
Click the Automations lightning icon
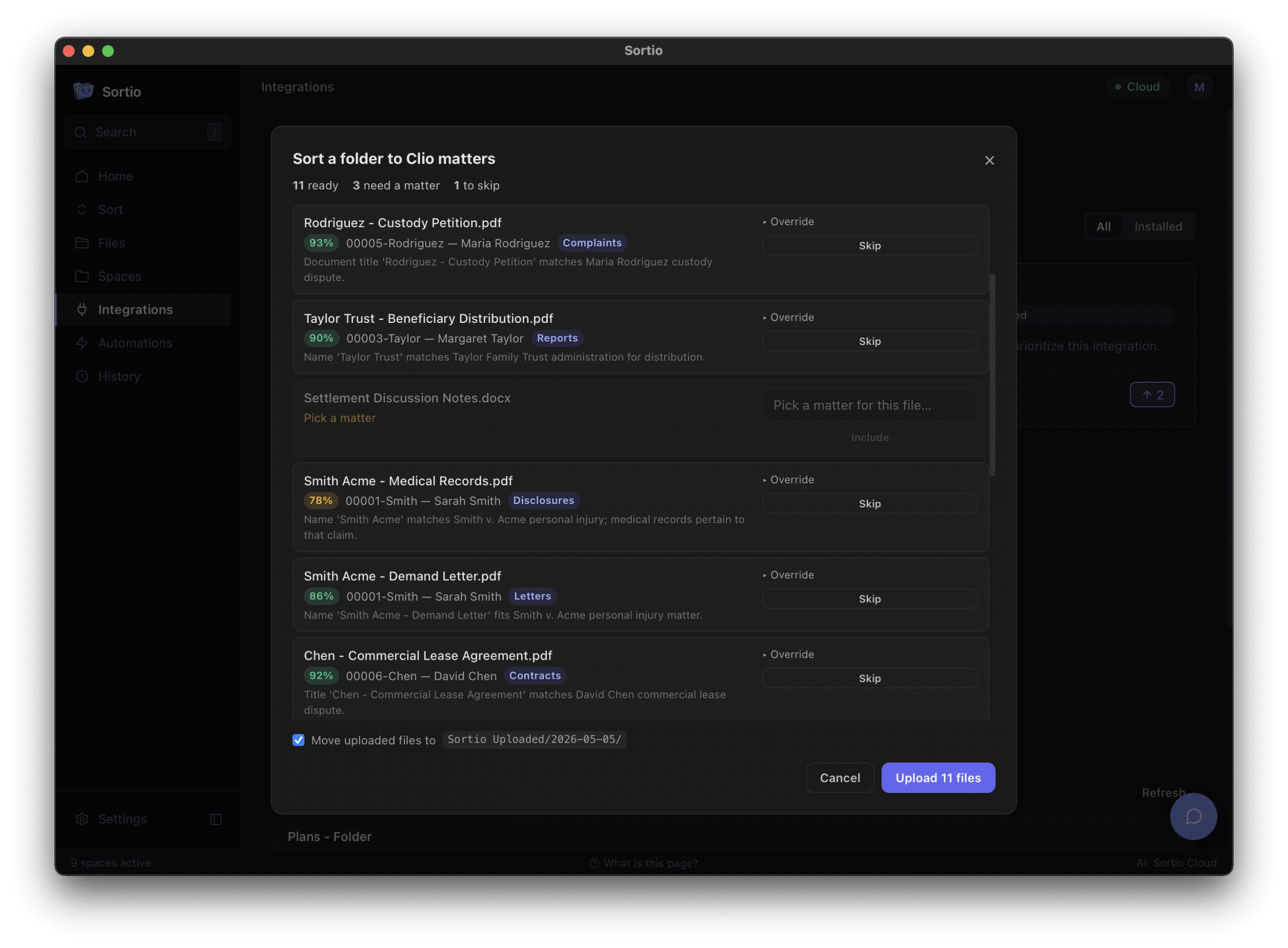pyautogui.click(x=82, y=342)
